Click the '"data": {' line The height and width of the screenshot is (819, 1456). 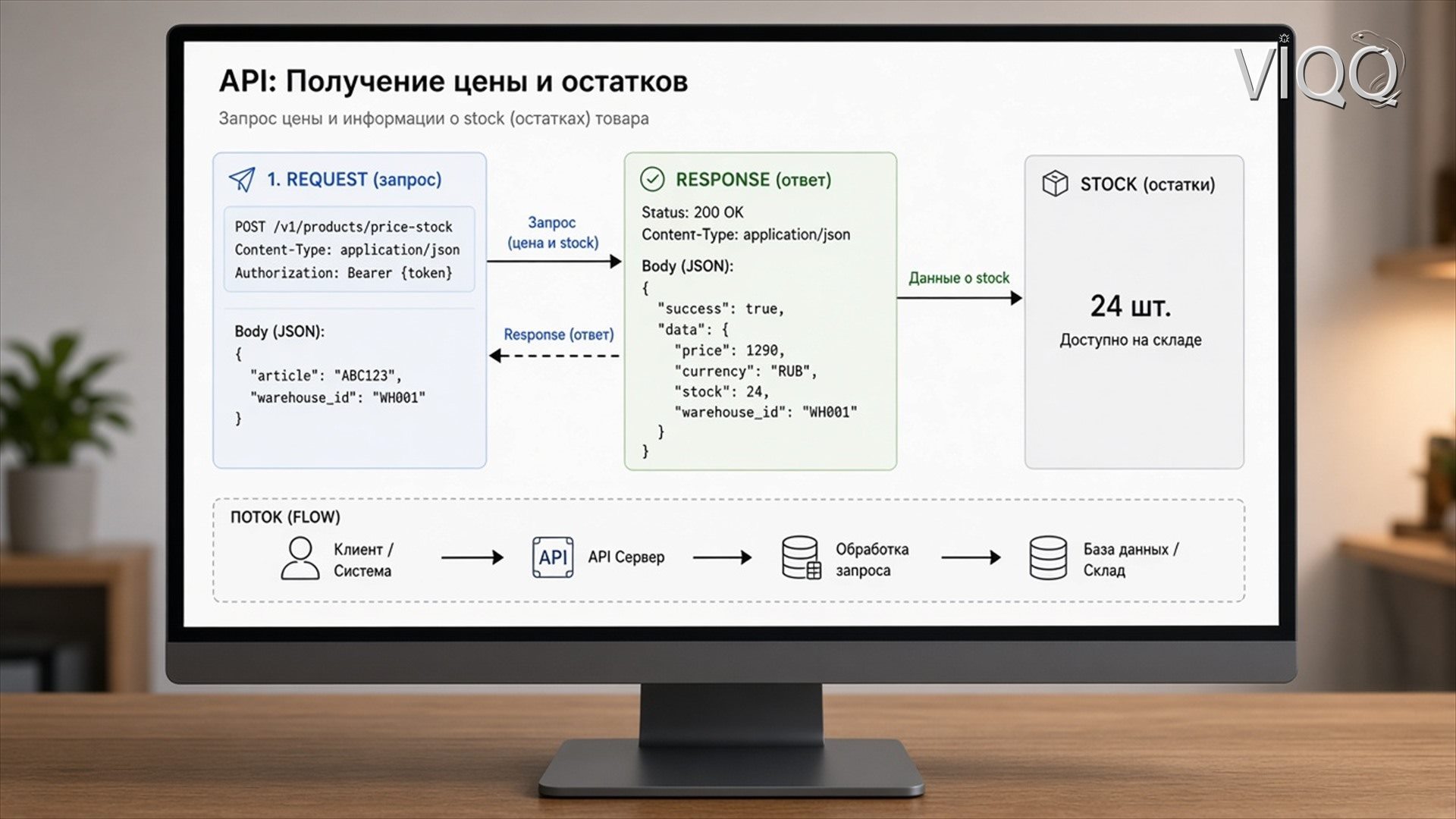693,330
